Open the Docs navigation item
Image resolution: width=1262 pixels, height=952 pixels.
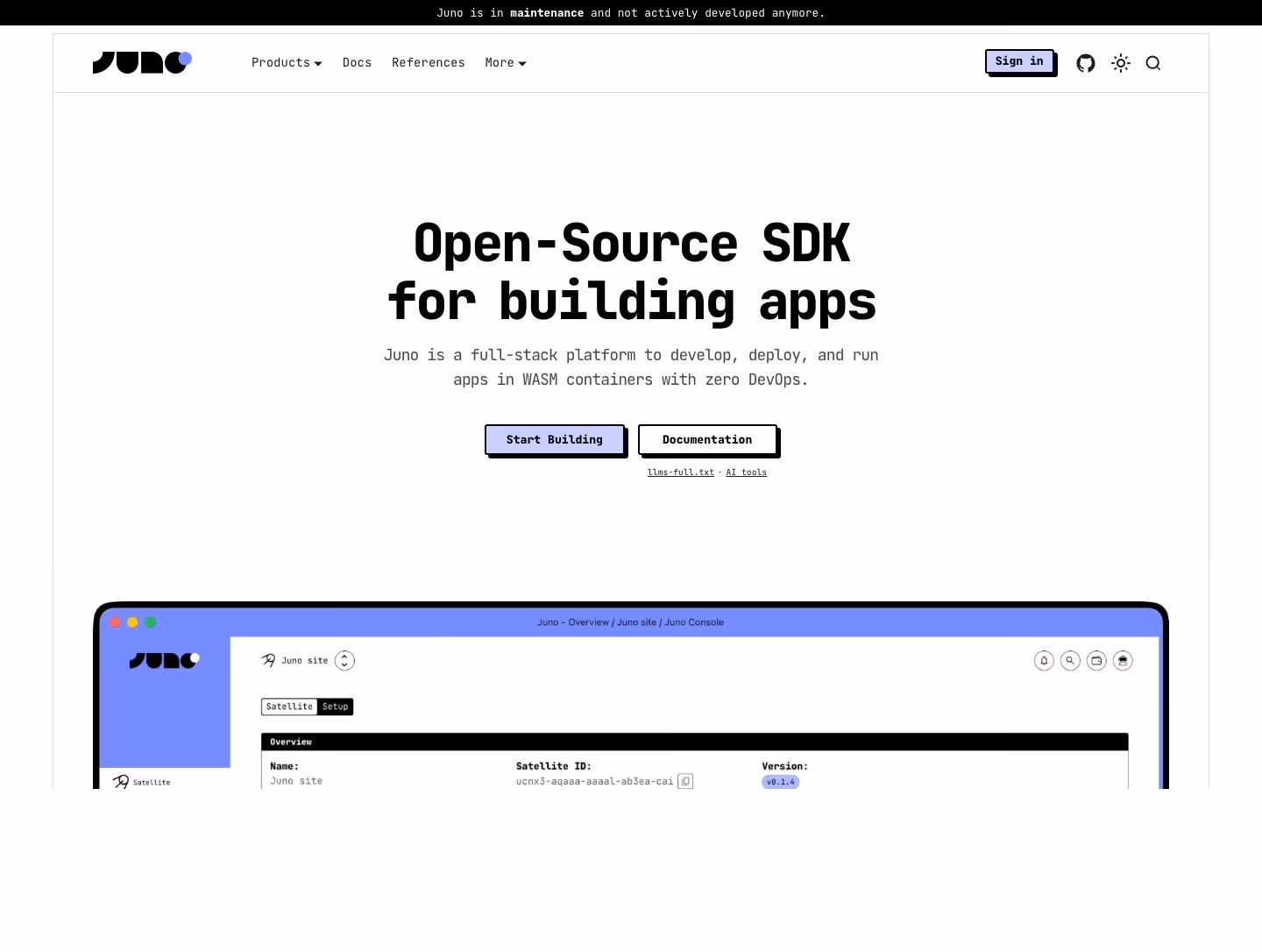(x=357, y=63)
